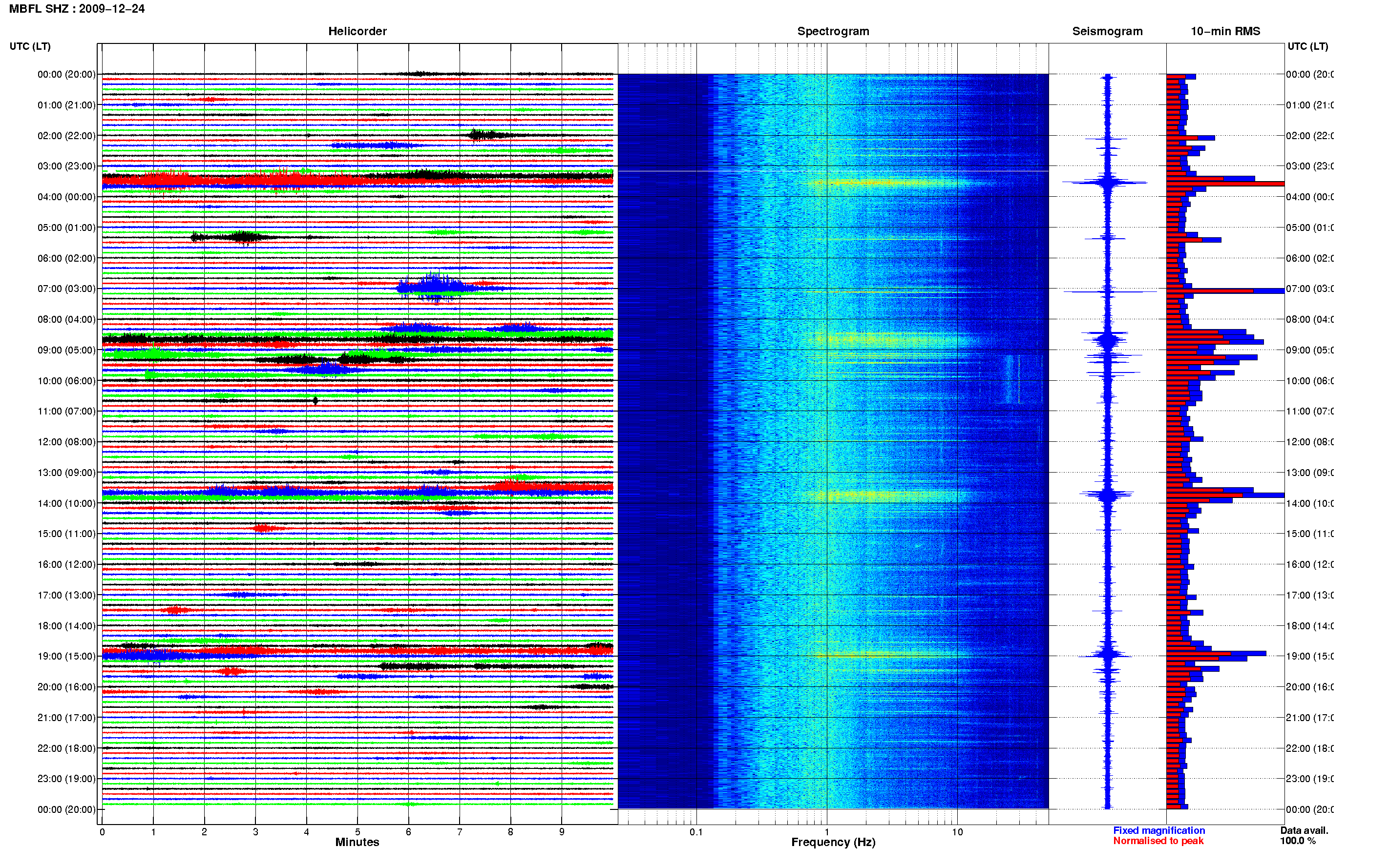1389x868 pixels.
Task: Click the left '20:00 (16:00)' time label
Action: click(x=66, y=687)
